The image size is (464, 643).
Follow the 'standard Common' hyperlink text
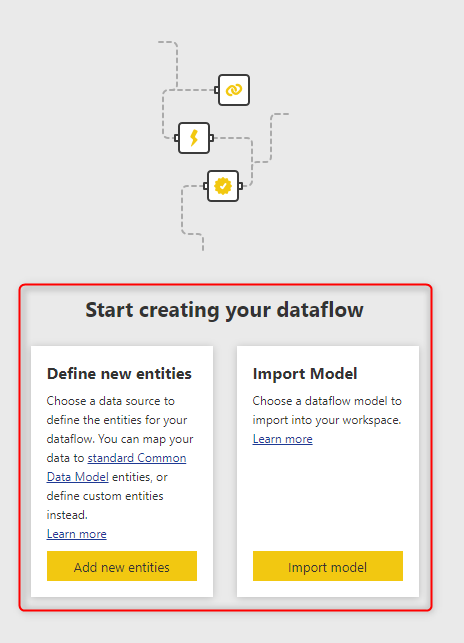[x=137, y=458]
